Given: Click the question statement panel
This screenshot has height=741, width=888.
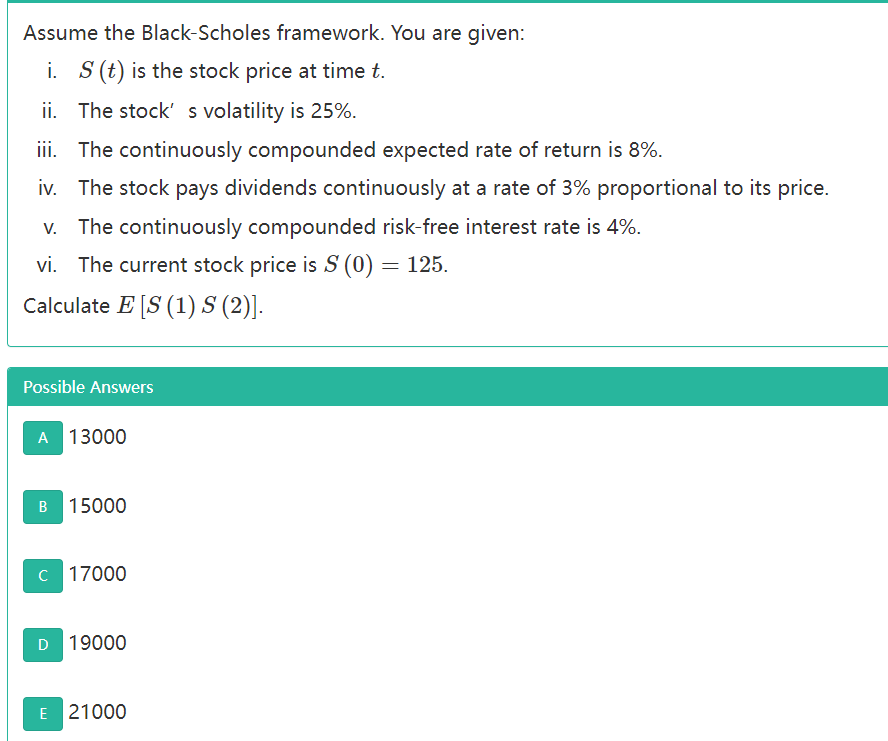Looking at the screenshot, I should point(444,170).
